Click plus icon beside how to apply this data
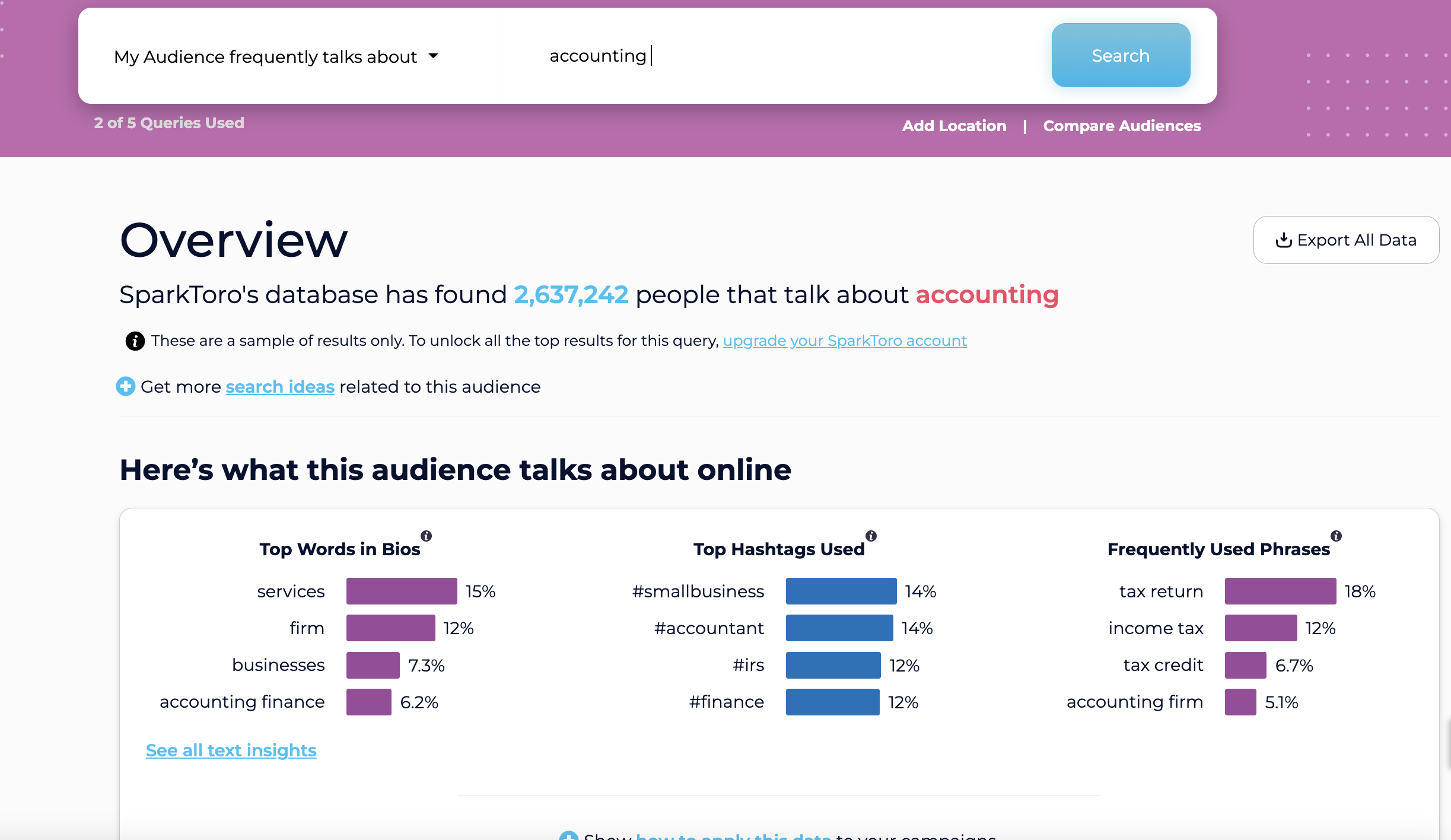 pos(568,835)
